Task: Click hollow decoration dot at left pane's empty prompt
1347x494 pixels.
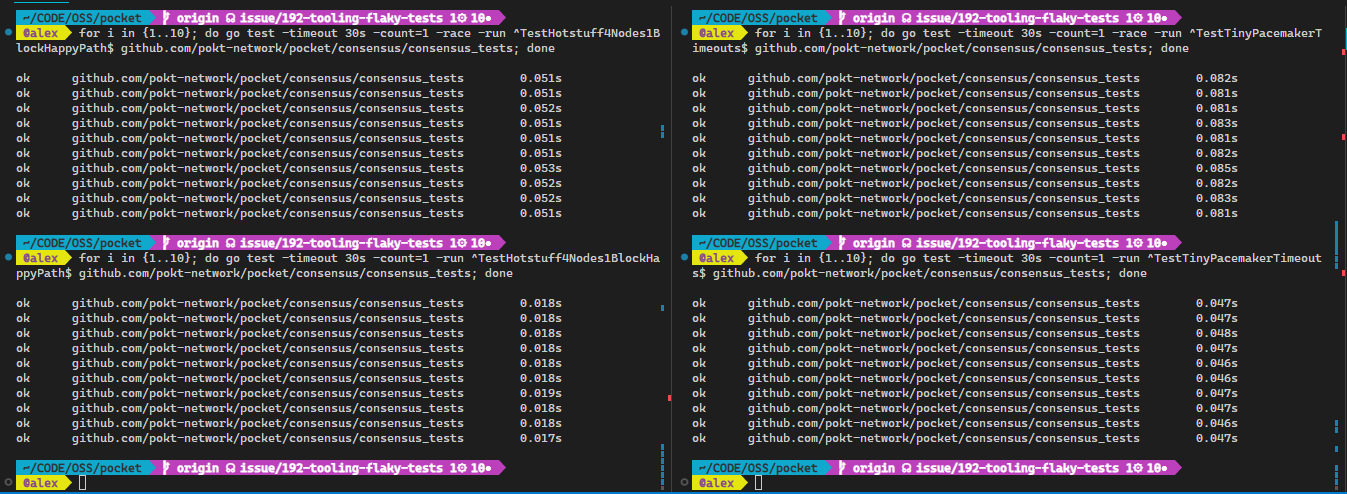Action: click(8, 483)
